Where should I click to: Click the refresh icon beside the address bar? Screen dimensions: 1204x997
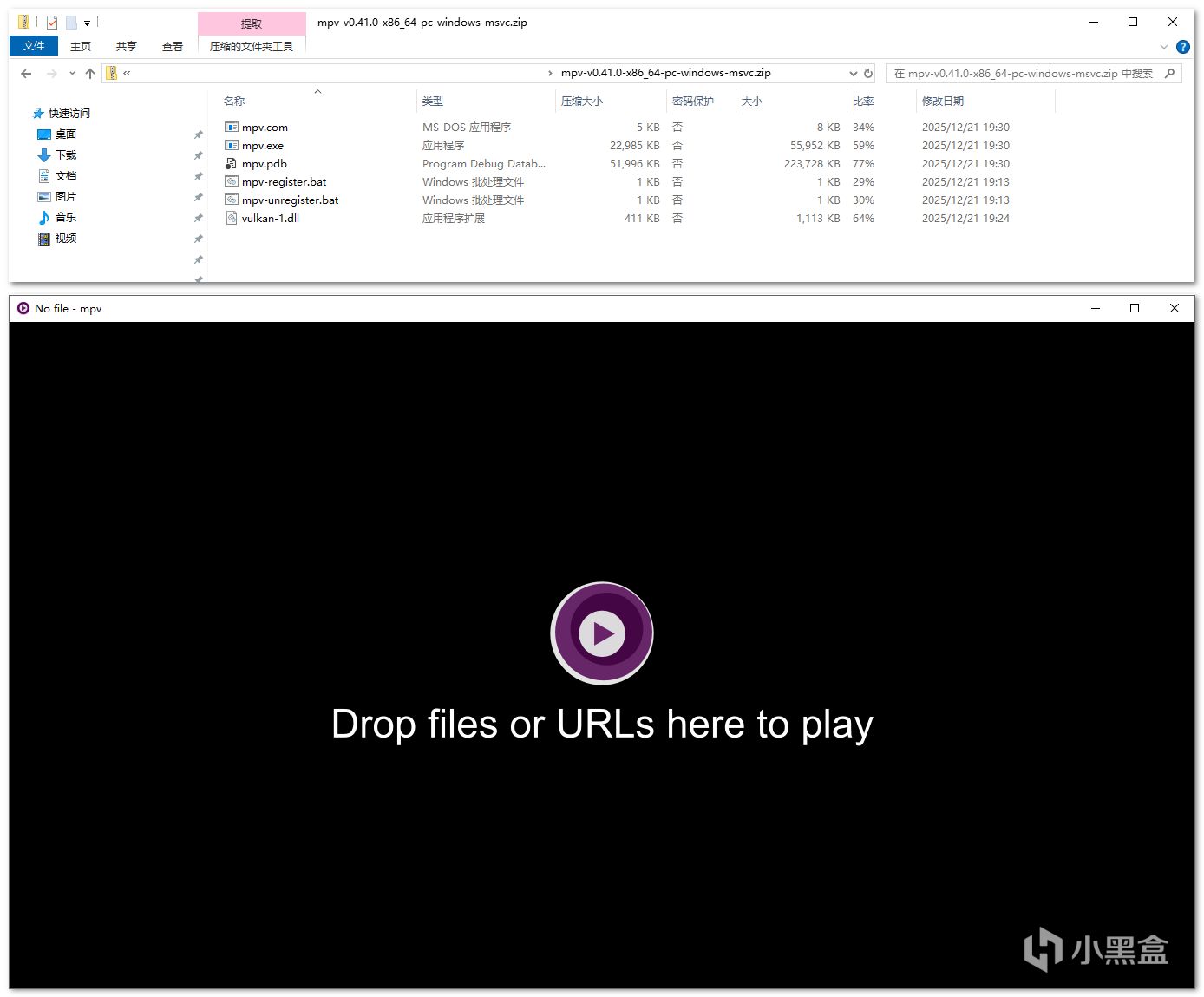click(x=868, y=73)
